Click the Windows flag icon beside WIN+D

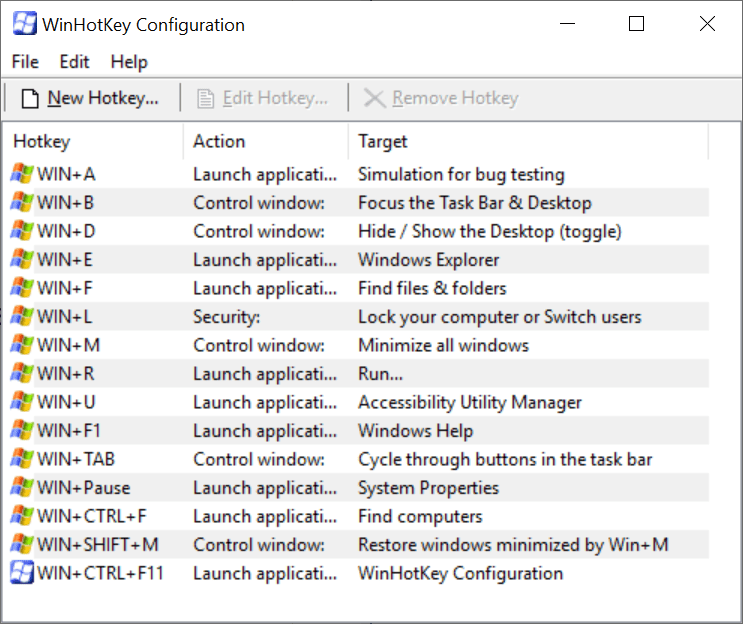click(x=22, y=231)
